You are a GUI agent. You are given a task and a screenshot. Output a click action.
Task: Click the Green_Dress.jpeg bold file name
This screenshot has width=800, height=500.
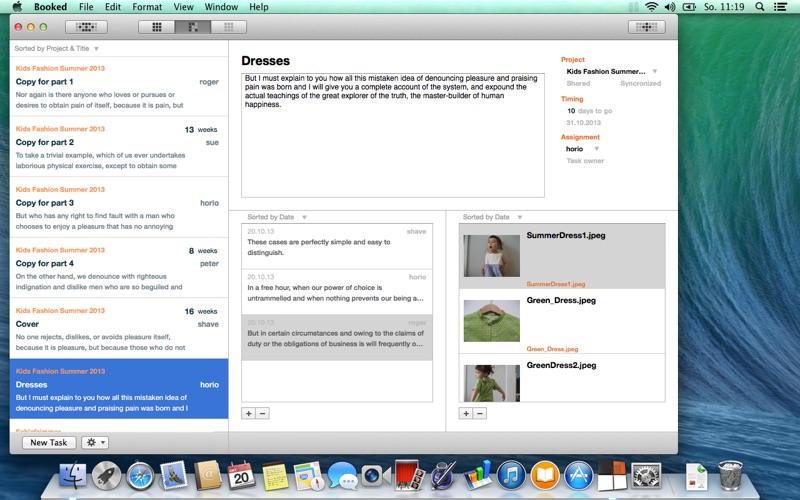click(x=561, y=301)
